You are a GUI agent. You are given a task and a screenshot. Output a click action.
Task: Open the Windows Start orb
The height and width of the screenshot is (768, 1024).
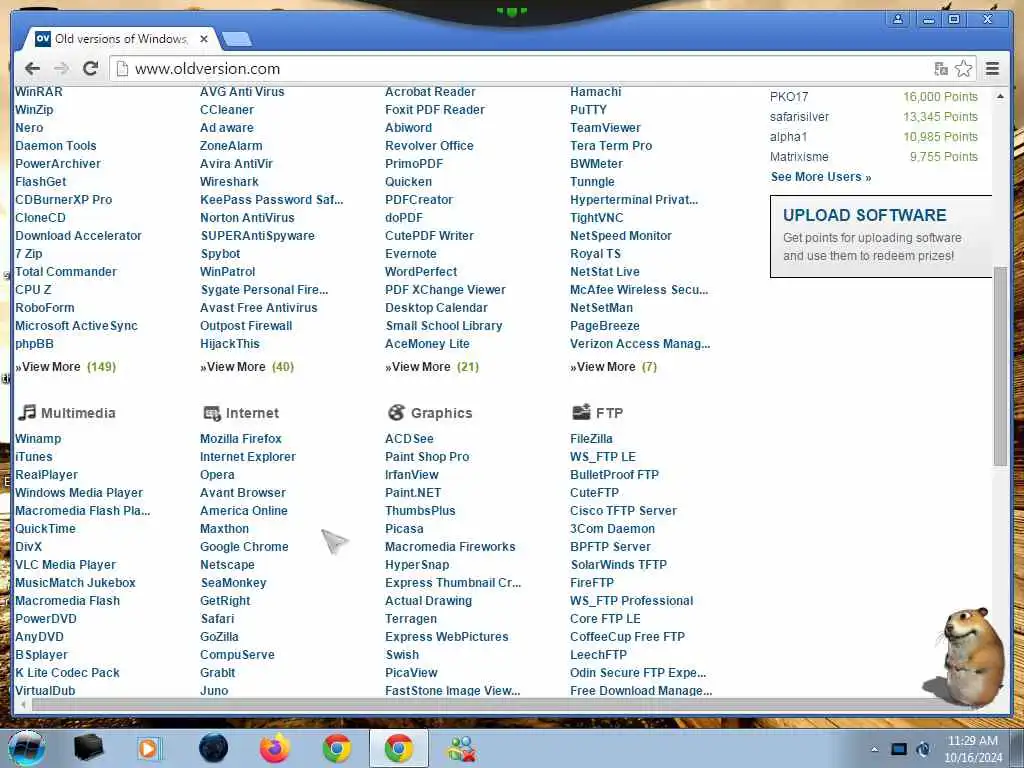27,748
